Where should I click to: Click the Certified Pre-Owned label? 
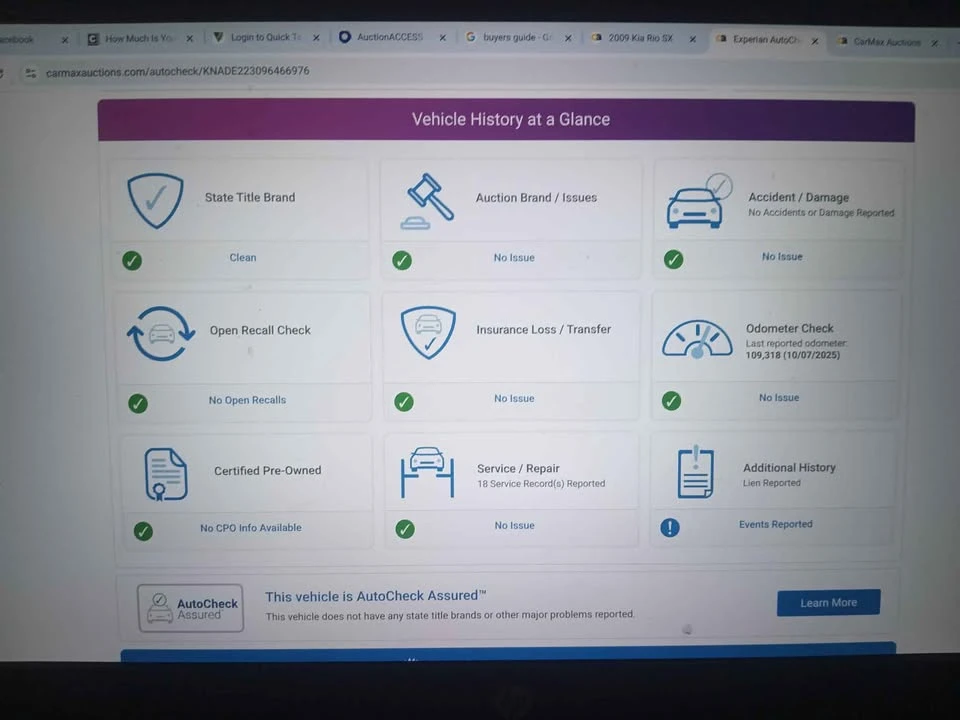click(x=268, y=470)
